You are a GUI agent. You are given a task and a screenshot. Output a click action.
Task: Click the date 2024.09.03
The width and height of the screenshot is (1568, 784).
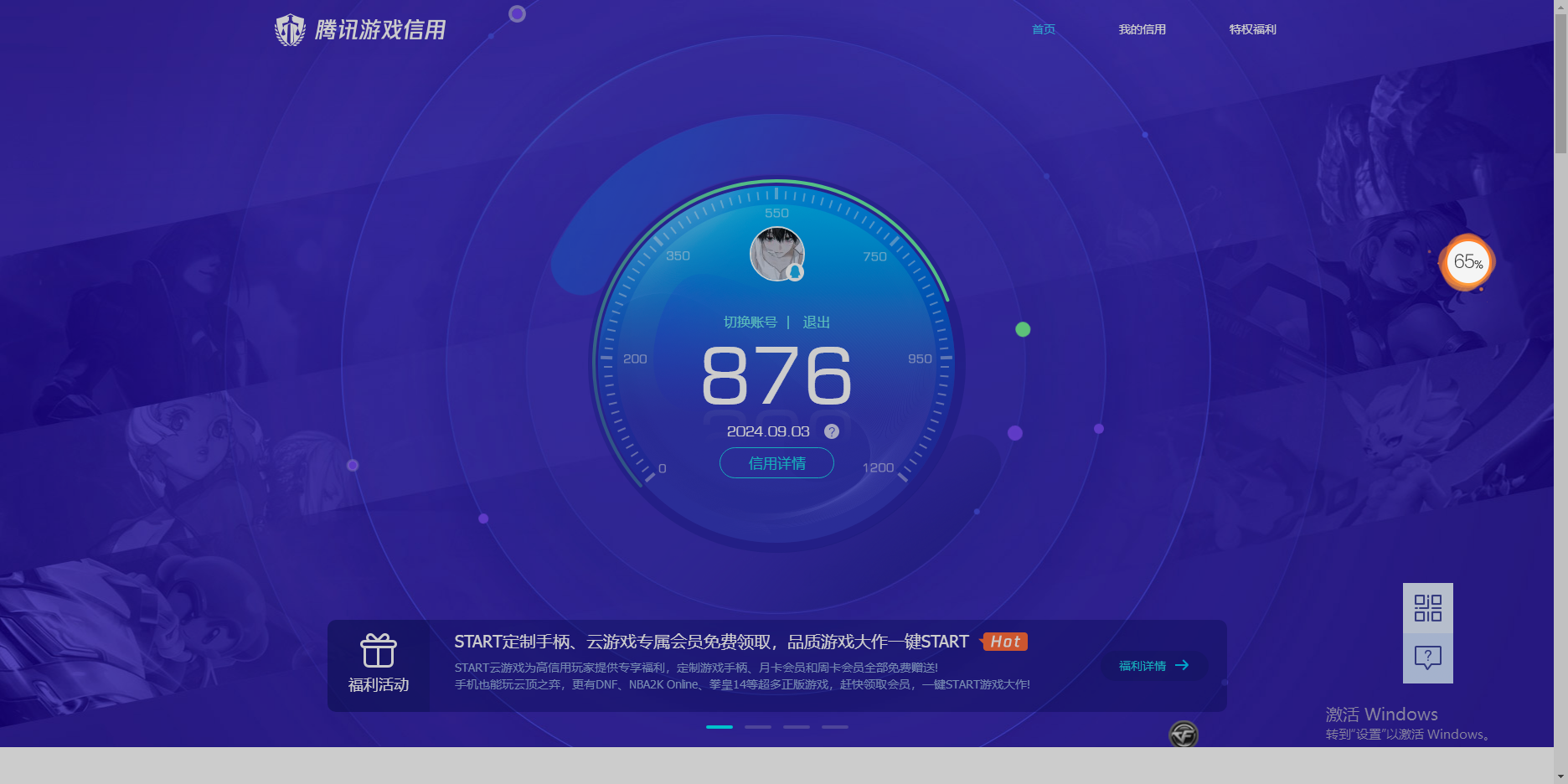(x=768, y=431)
